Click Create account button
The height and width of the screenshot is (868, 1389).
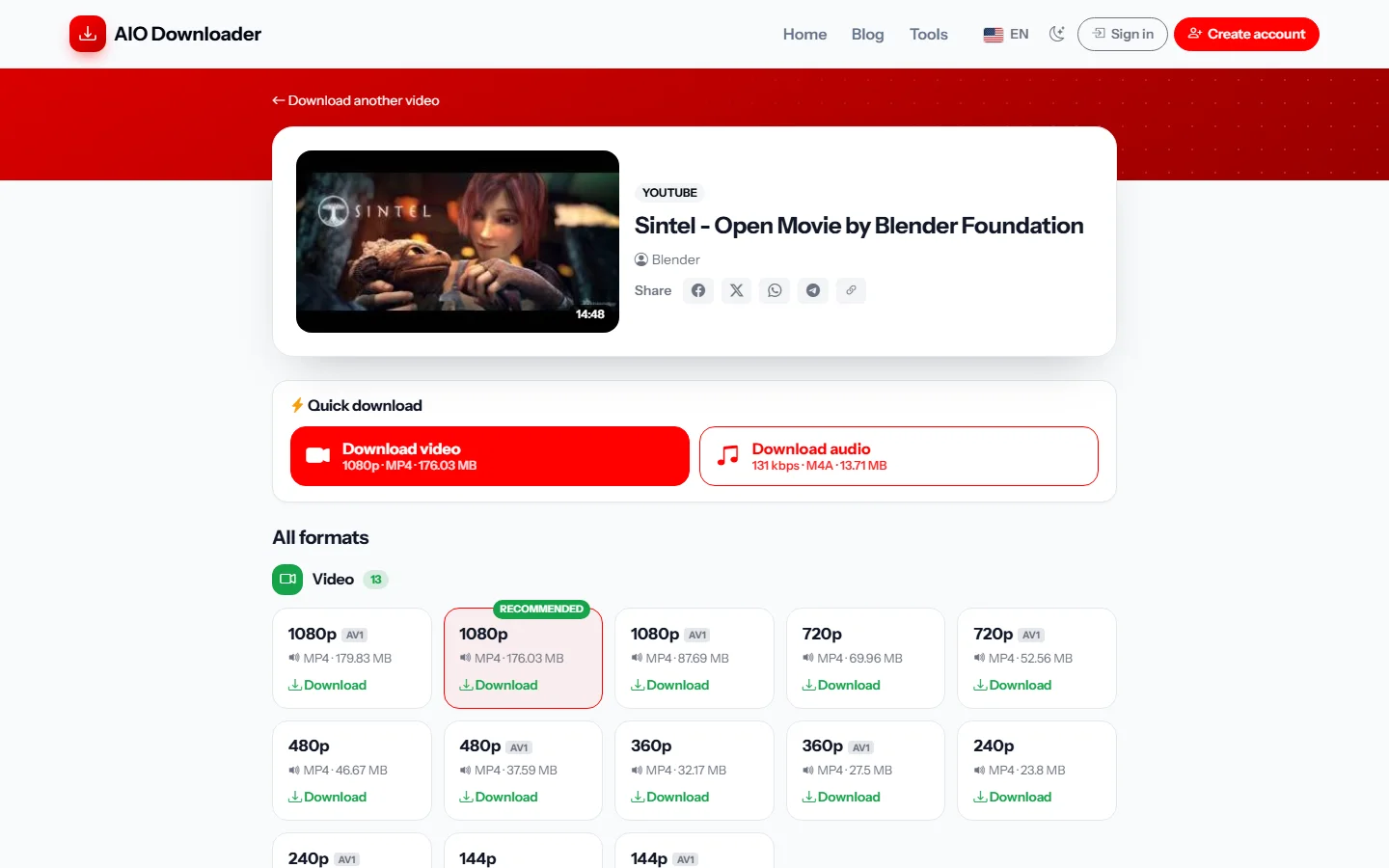1246,34
